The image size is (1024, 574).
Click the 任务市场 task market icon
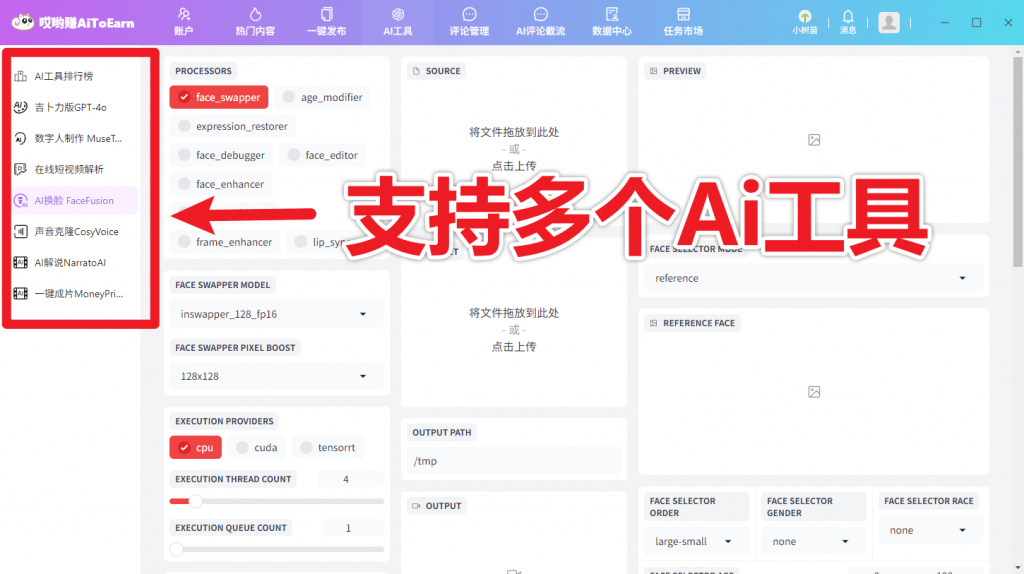click(x=683, y=15)
